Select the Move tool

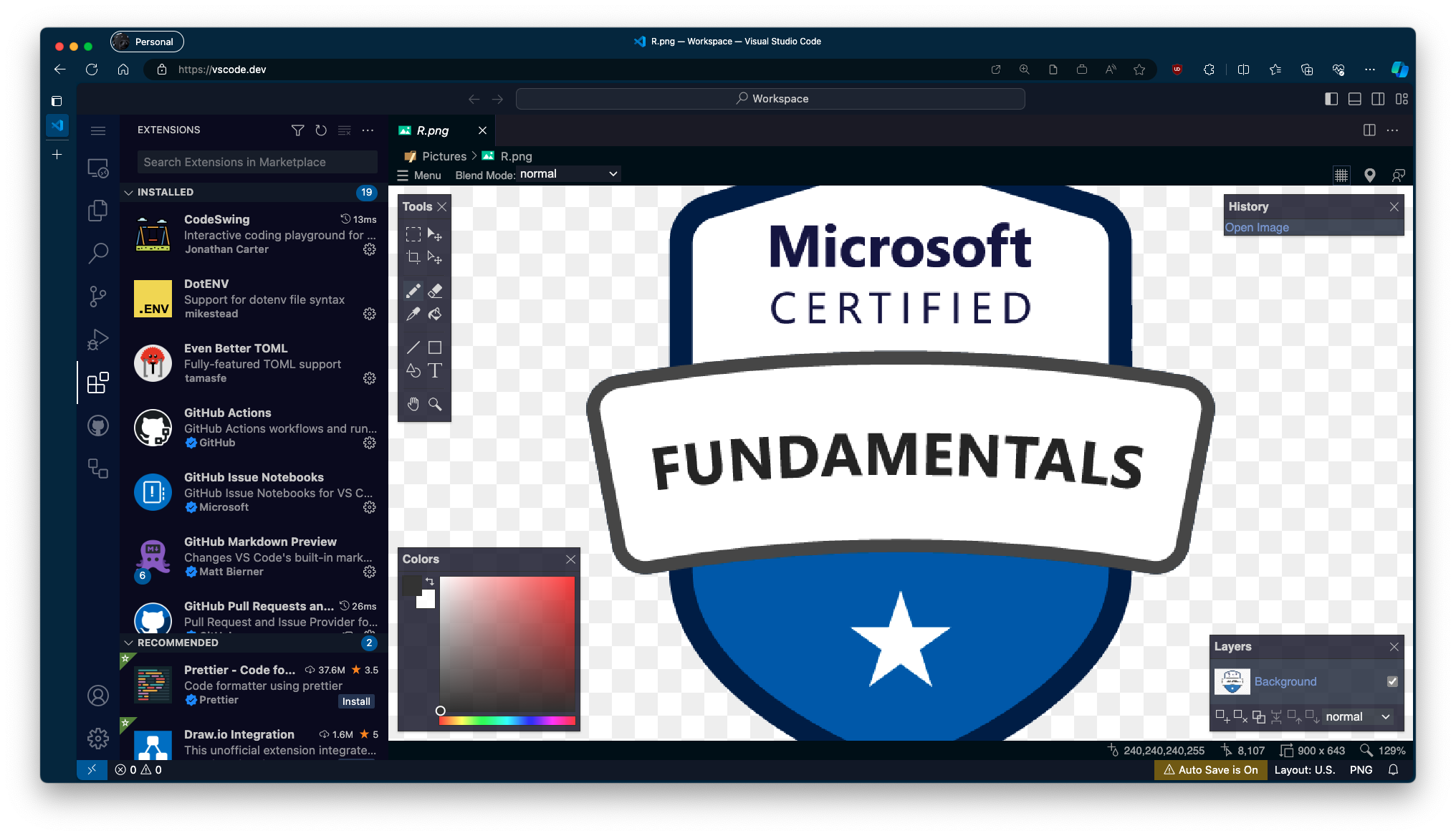436,234
